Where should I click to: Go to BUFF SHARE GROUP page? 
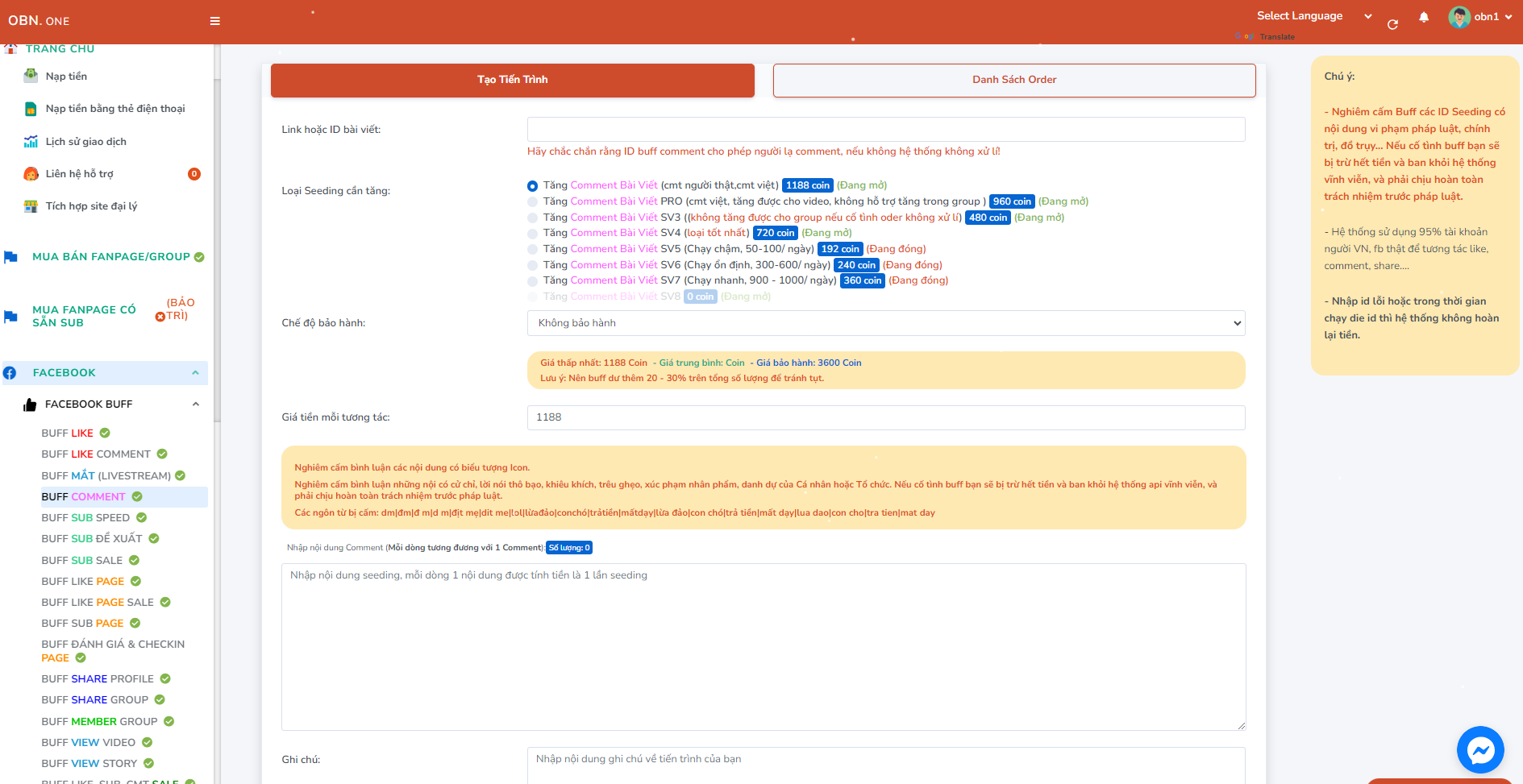(x=95, y=699)
